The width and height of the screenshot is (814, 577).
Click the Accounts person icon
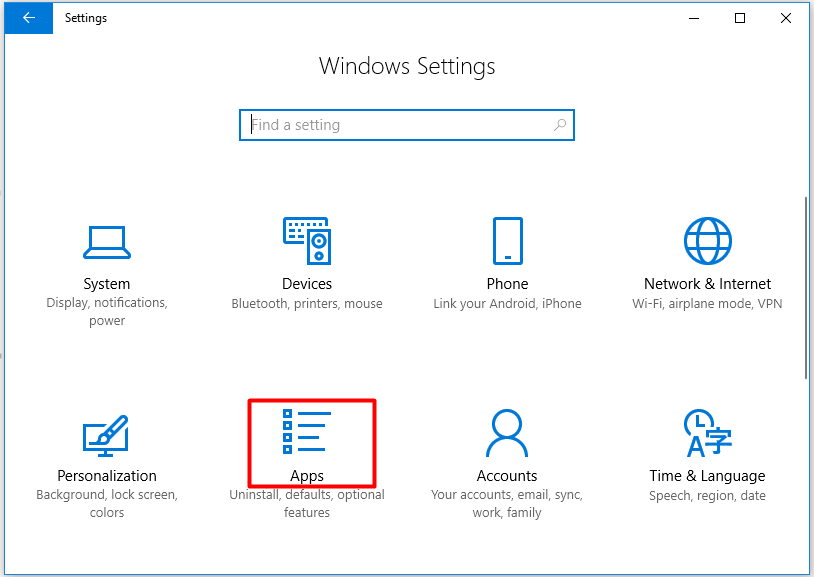tap(507, 433)
